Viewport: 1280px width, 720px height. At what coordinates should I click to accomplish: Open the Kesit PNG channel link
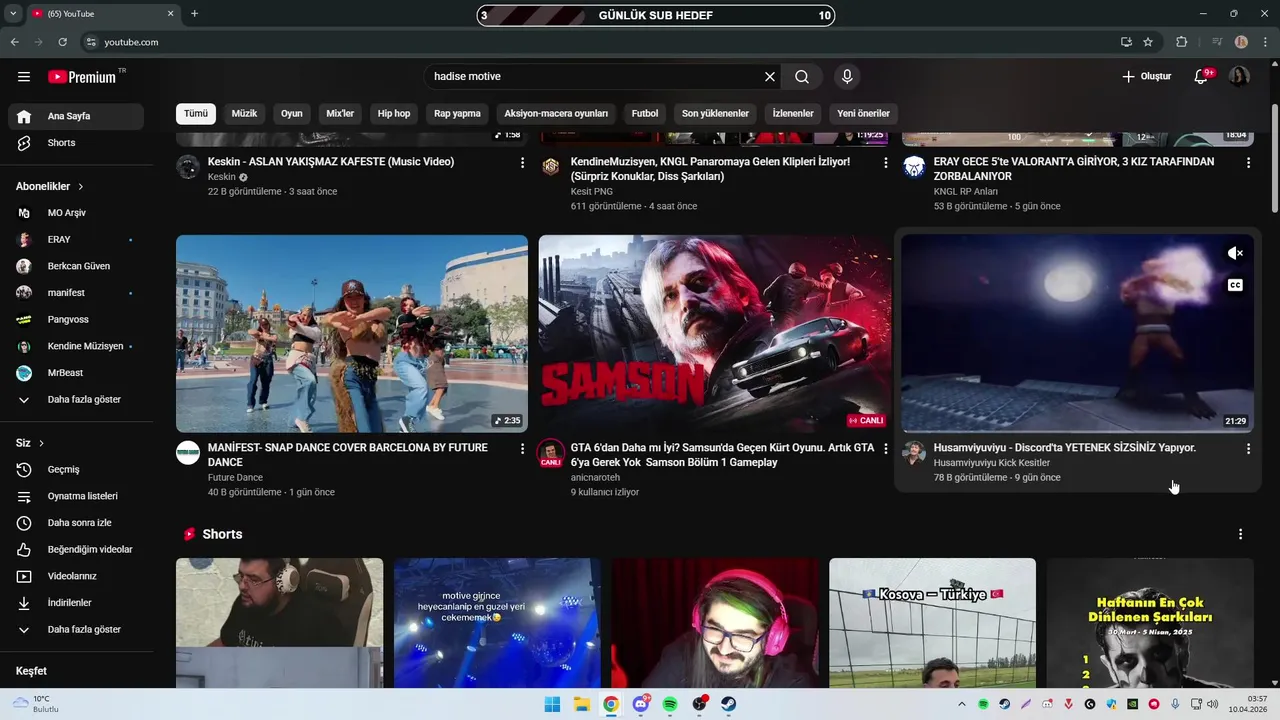592,191
